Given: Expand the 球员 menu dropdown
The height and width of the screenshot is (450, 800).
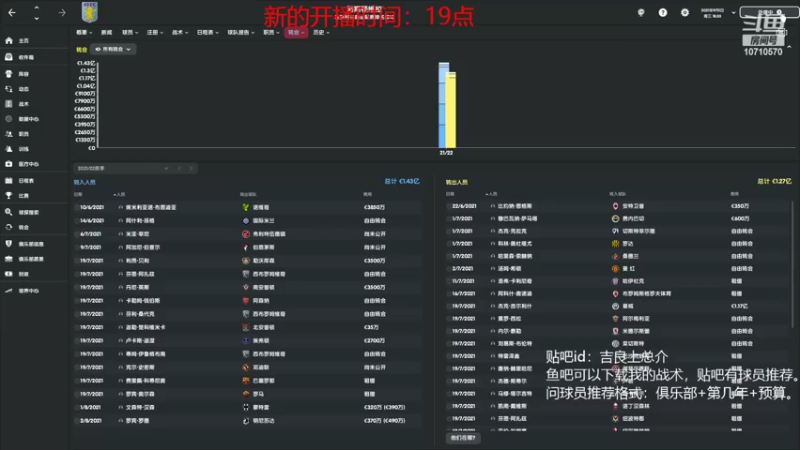Looking at the screenshot, I should [x=130, y=33].
